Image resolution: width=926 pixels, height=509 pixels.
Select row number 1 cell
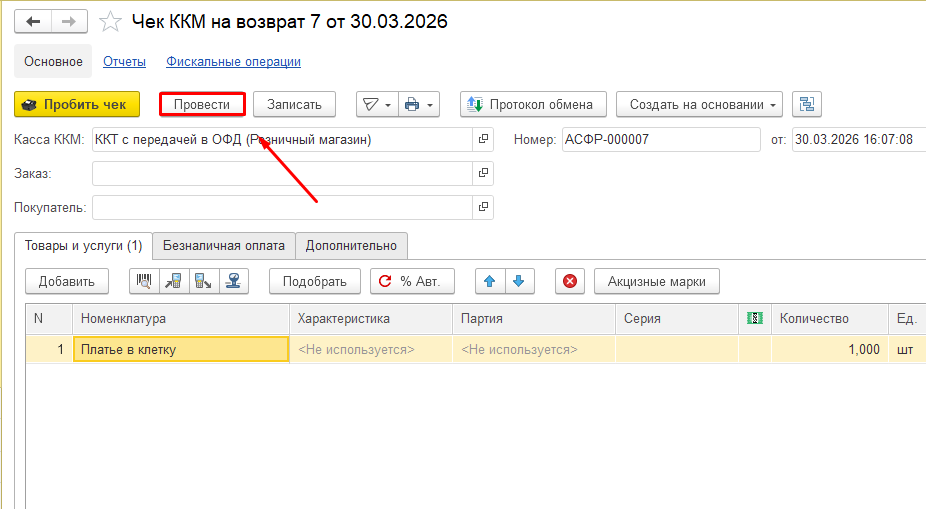point(49,350)
